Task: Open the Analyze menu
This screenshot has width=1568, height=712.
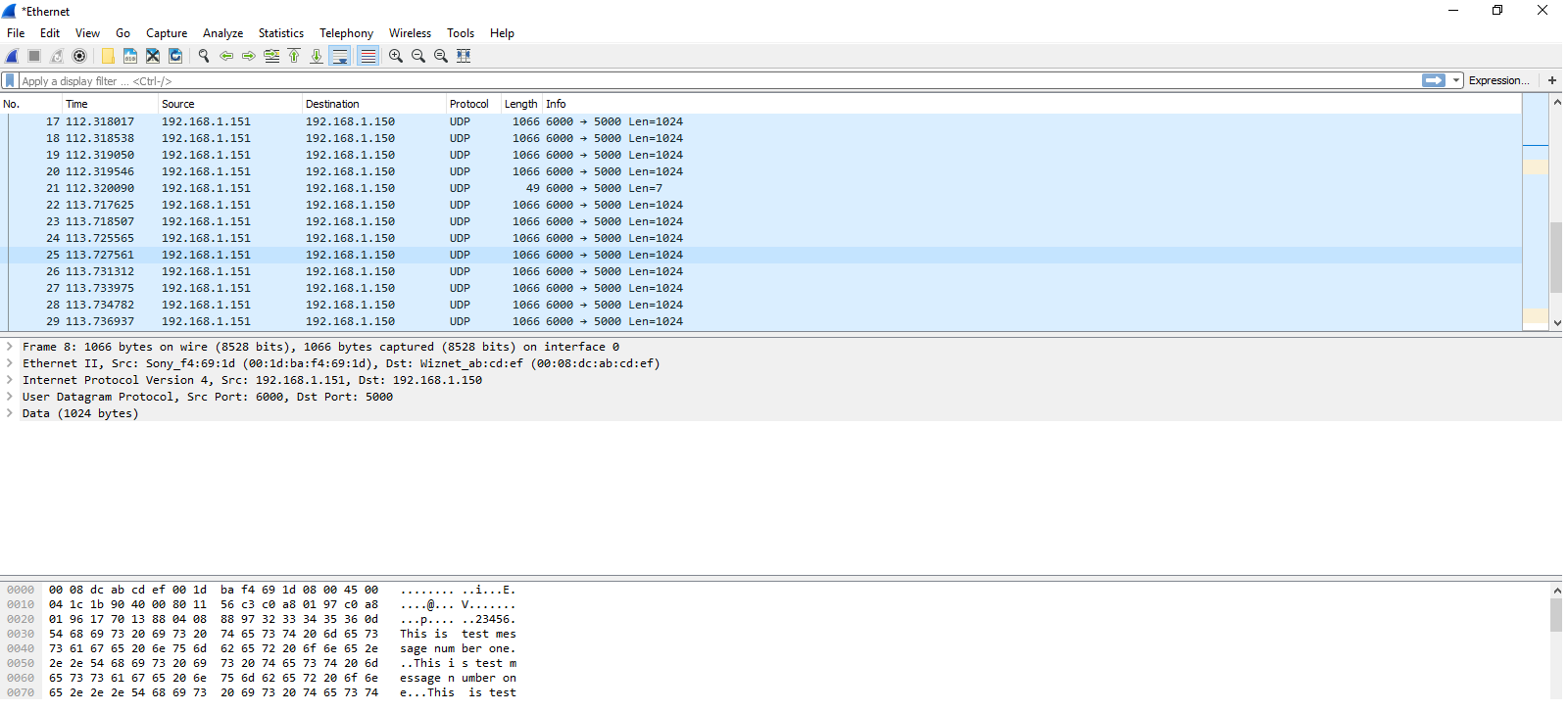Action: tap(222, 33)
